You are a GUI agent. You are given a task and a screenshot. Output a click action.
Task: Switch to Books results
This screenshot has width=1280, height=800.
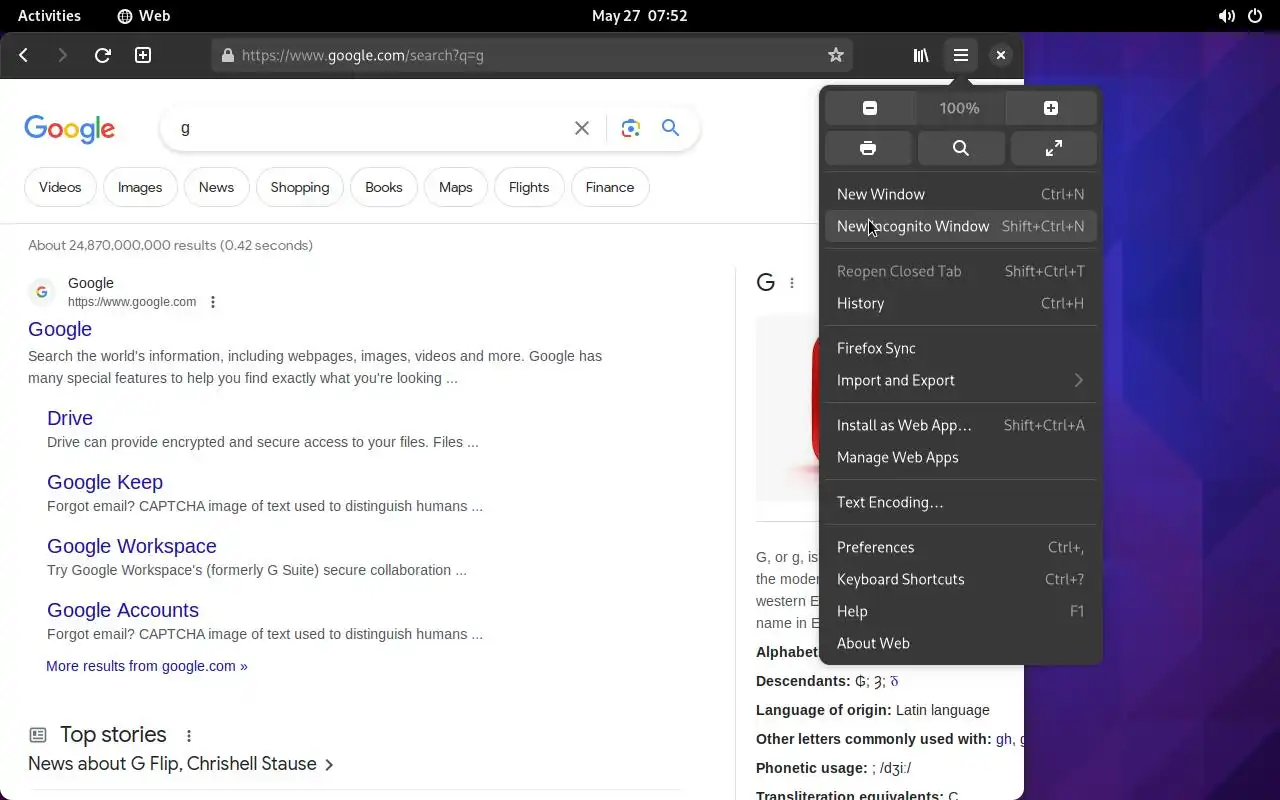(x=384, y=187)
